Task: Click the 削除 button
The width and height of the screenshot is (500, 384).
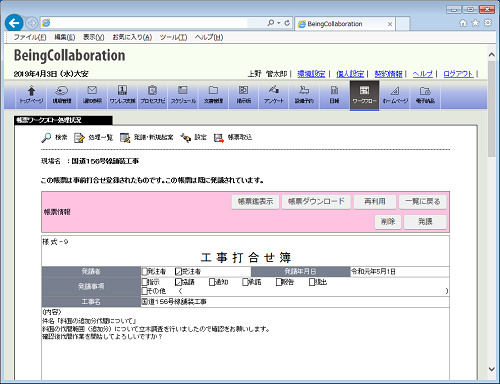Action: pyautogui.click(x=388, y=222)
